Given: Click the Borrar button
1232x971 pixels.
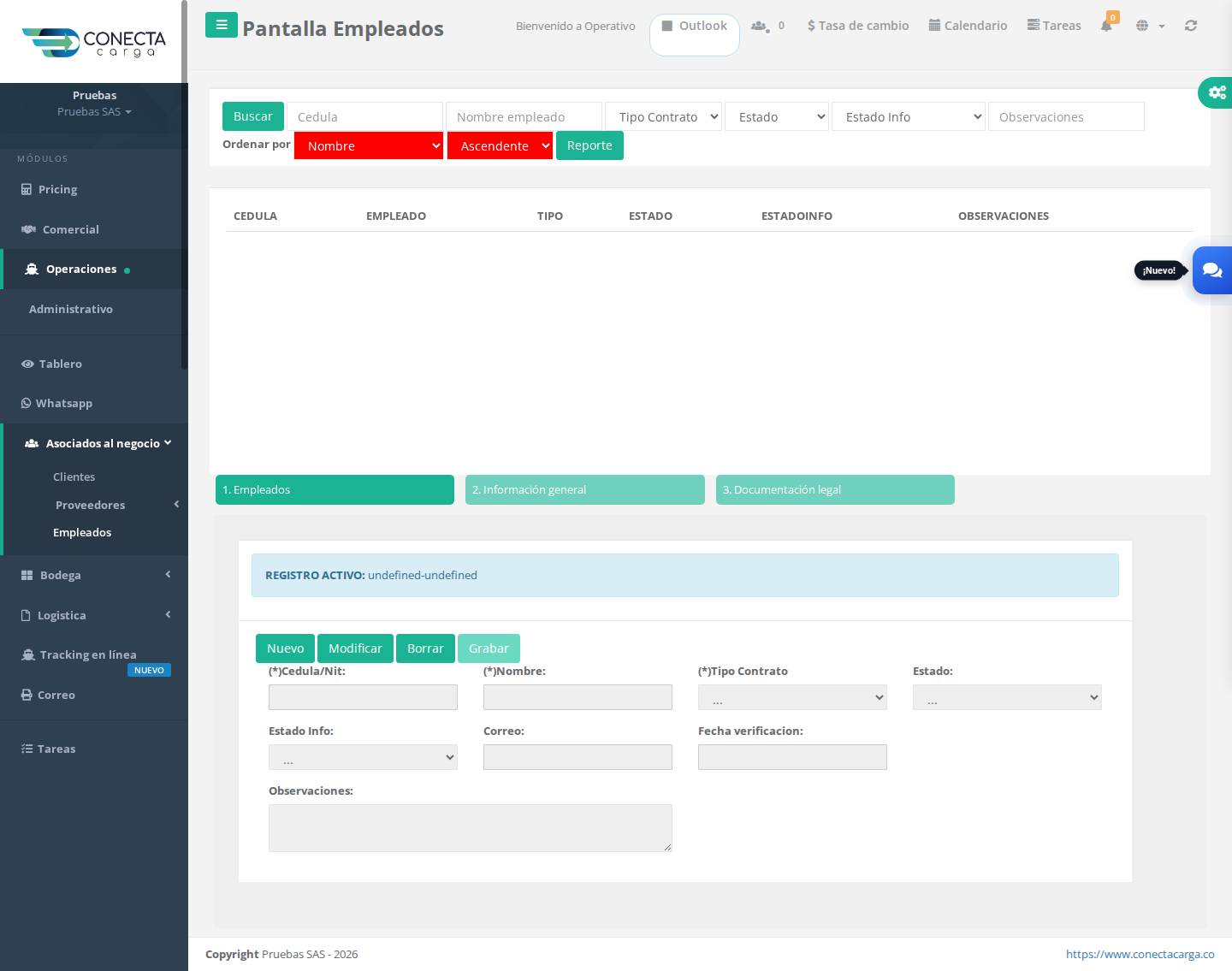Looking at the screenshot, I should 425,648.
